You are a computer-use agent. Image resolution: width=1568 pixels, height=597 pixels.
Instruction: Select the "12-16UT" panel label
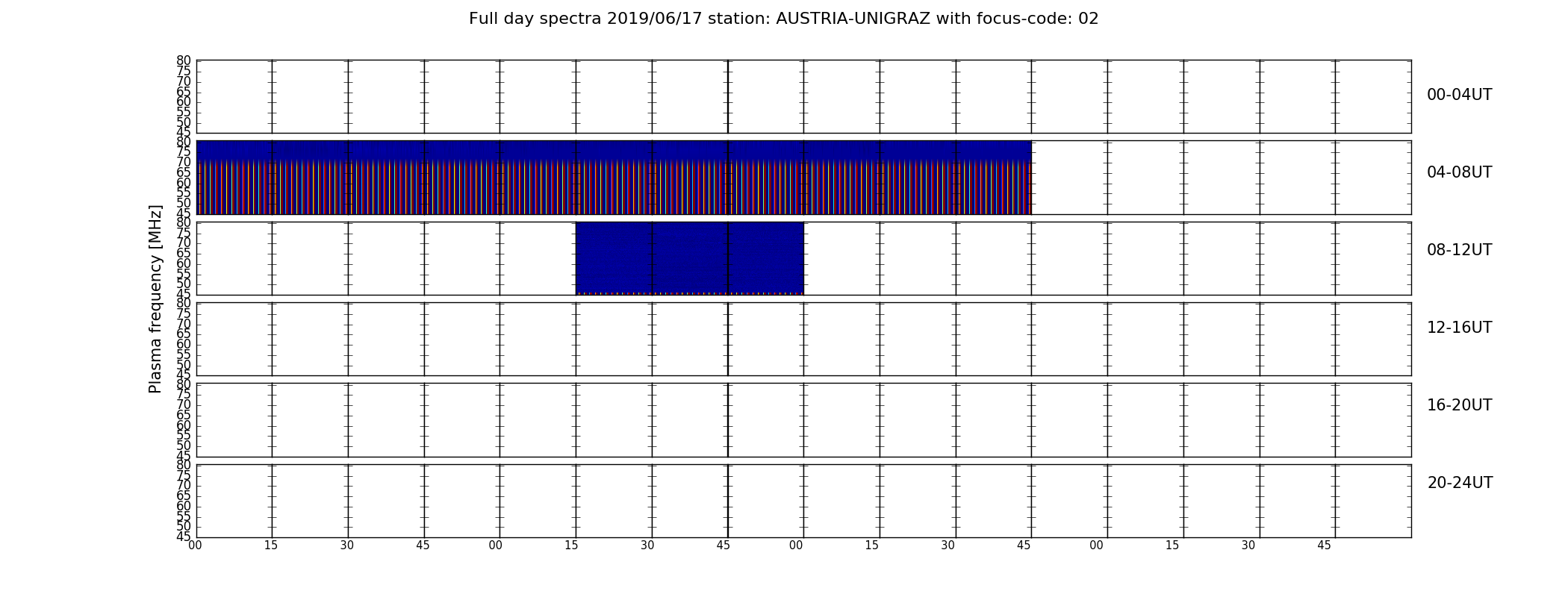(1459, 328)
